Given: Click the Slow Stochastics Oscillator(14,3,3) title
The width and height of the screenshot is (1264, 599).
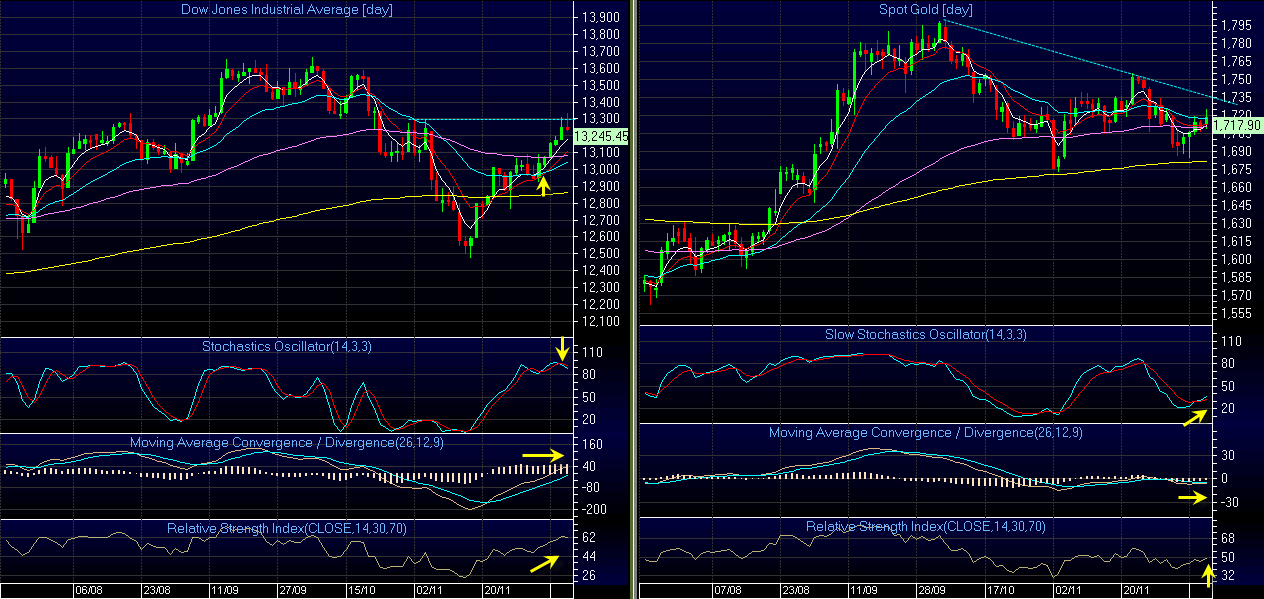Looking at the screenshot, I should coord(925,334).
